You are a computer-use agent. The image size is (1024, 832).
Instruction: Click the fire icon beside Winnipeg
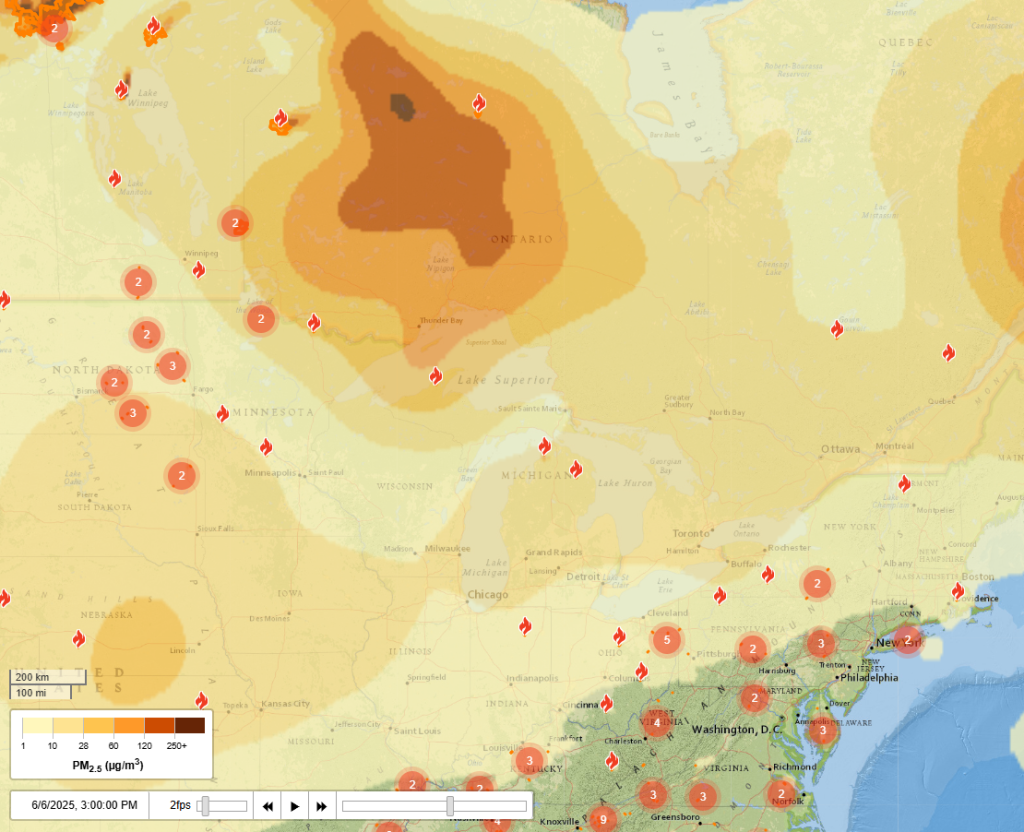199,269
